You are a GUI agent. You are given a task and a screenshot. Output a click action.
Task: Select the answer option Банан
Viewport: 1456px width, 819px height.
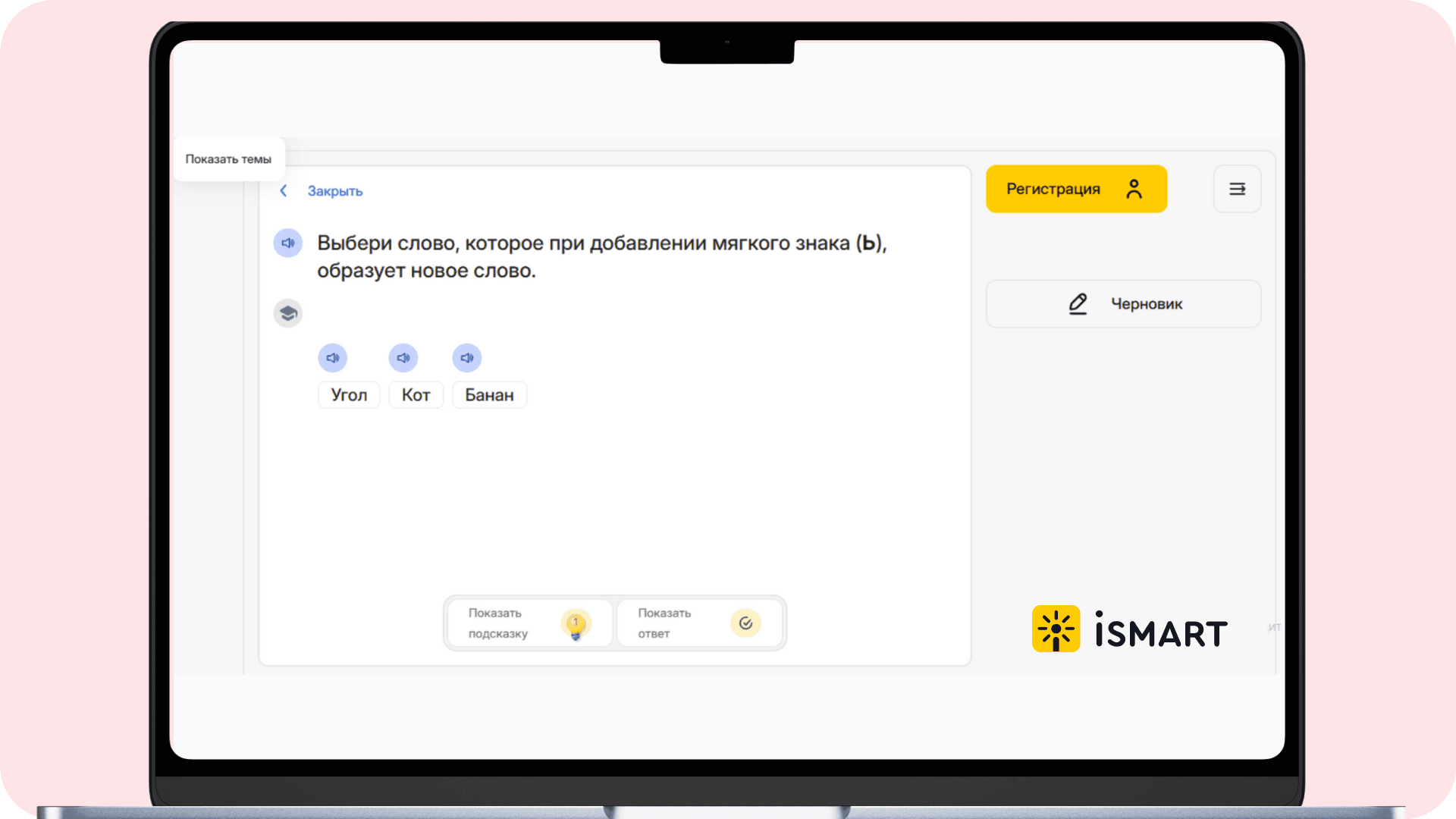click(x=489, y=395)
